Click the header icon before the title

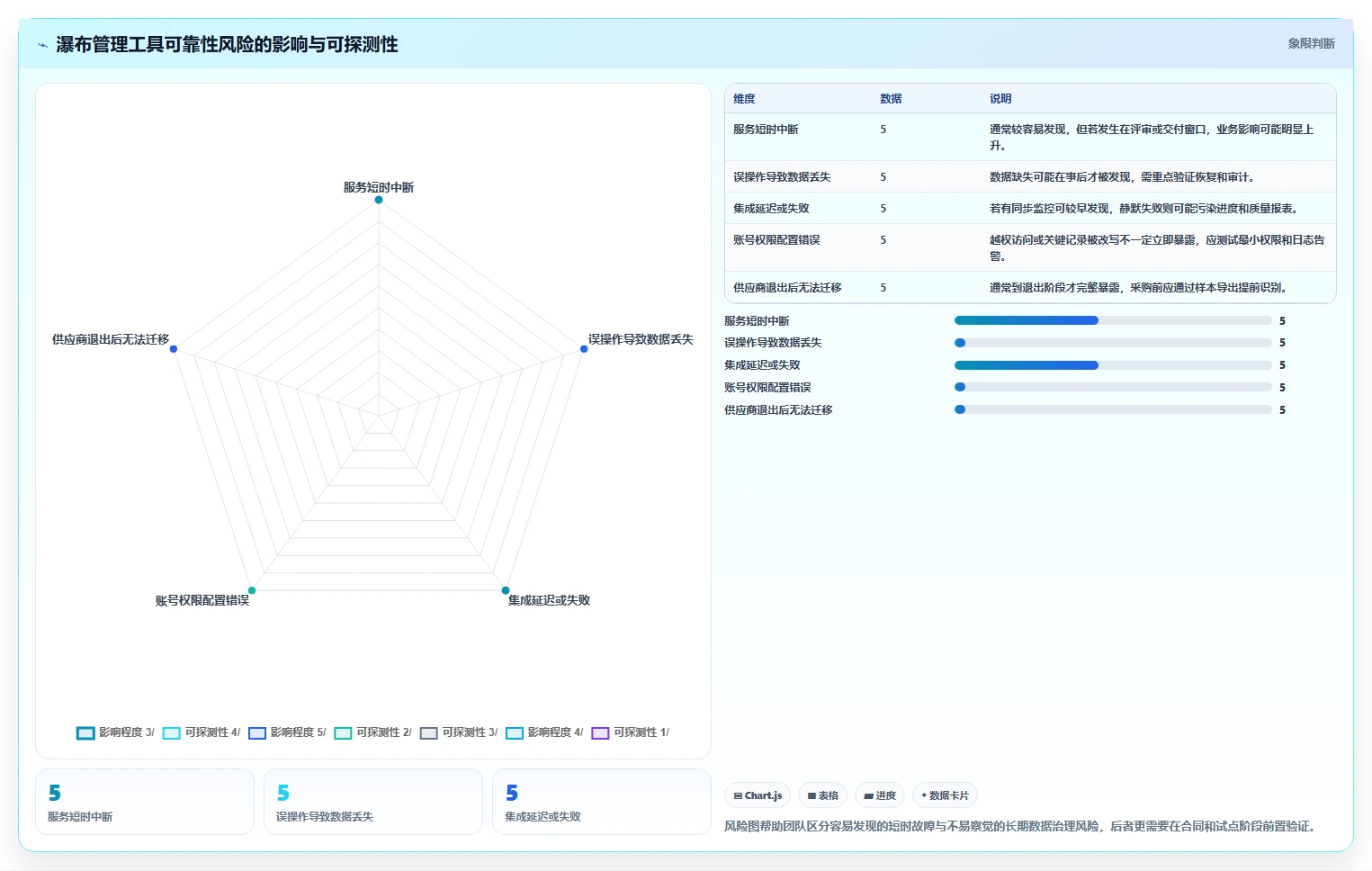tap(42, 45)
